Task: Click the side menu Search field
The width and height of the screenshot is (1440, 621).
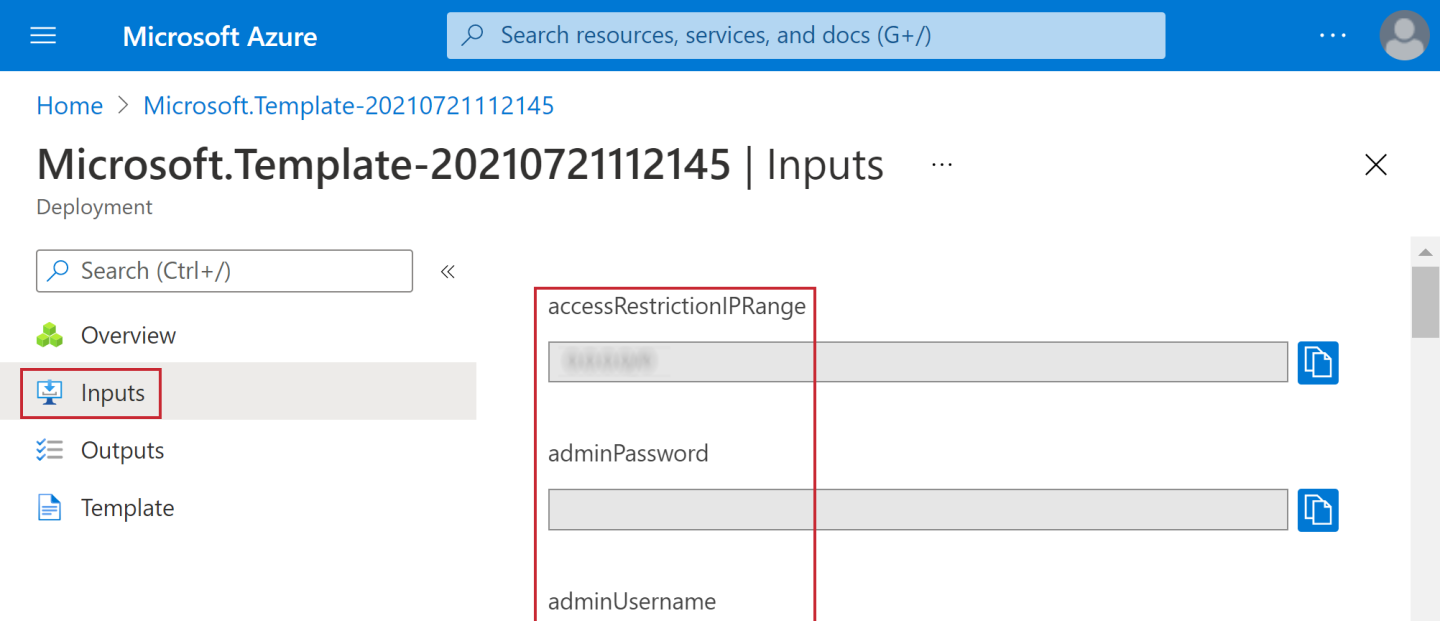Action: click(225, 271)
